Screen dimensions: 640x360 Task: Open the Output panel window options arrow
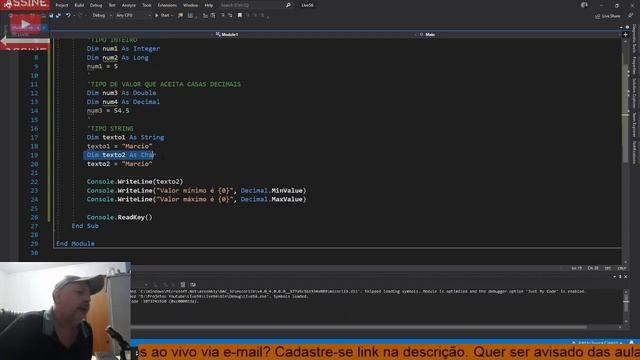pos(615,277)
